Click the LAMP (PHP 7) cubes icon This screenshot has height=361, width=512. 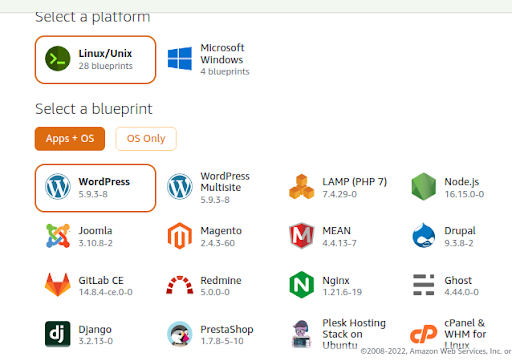click(302, 187)
